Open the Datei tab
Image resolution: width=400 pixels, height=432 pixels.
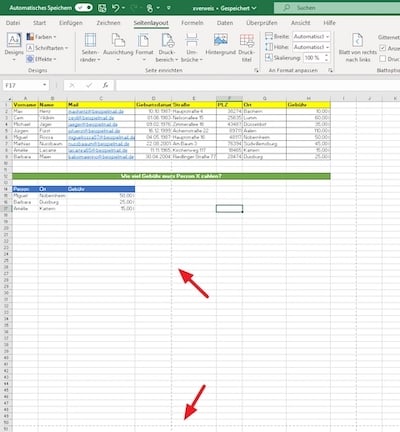click(13, 23)
